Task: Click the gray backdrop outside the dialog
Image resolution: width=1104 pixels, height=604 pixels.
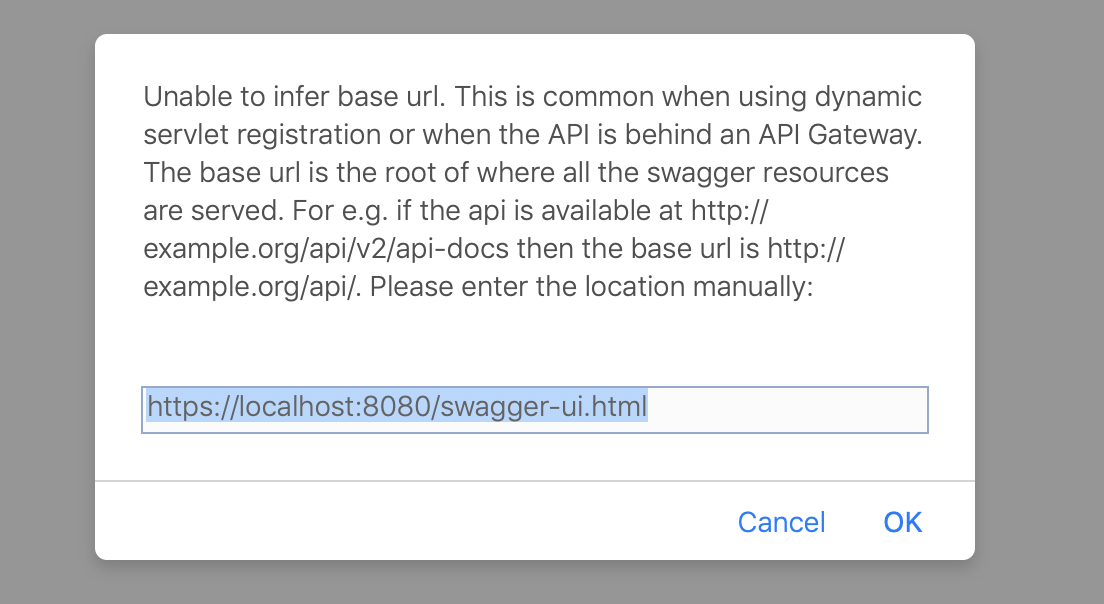Action: (x=45, y=300)
